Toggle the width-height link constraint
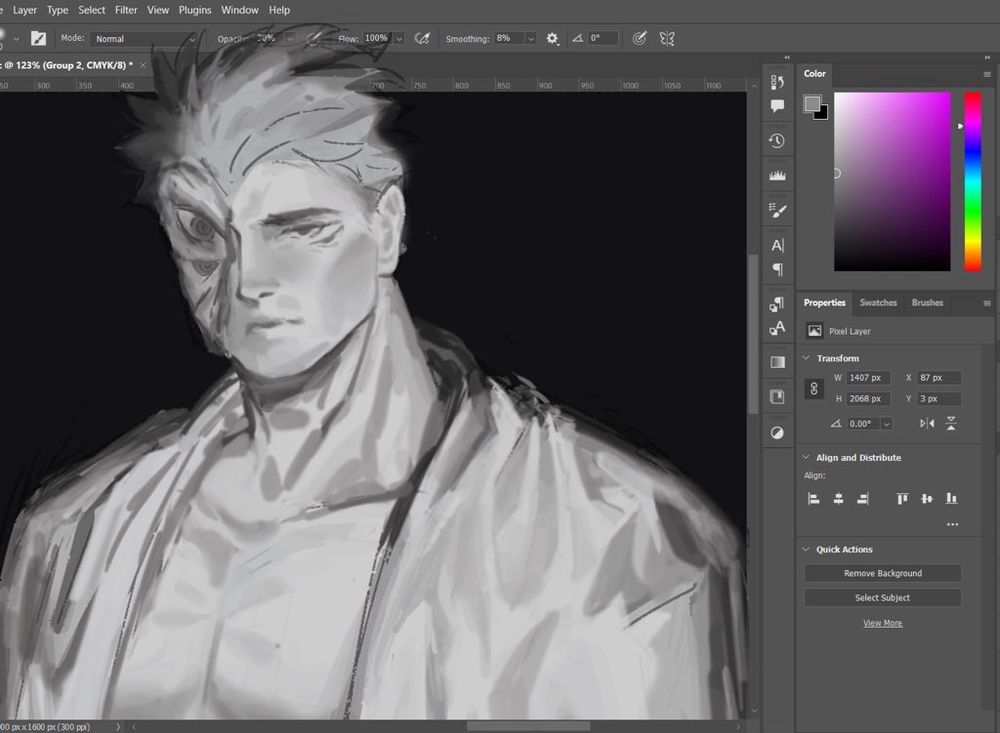Image resolution: width=1000 pixels, height=733 pixels. coord(815,388)
